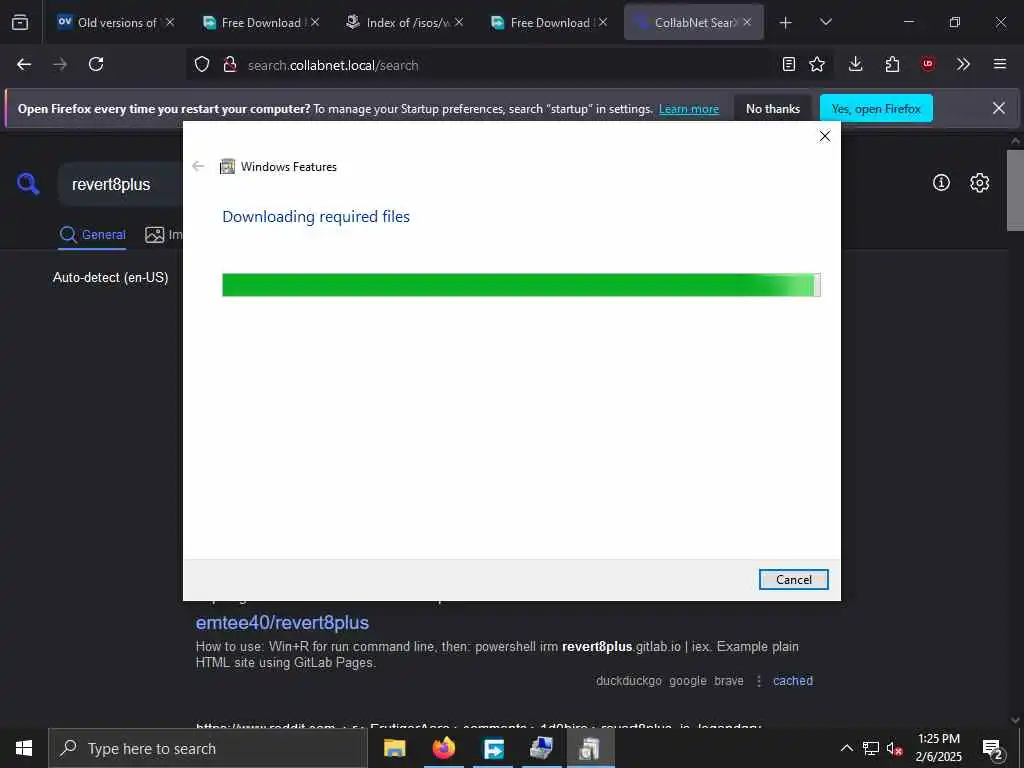Viewport: 1024px width, 768px height.
Task: Open notification center with 2 alerts
Action: click(x=993, y=749)
